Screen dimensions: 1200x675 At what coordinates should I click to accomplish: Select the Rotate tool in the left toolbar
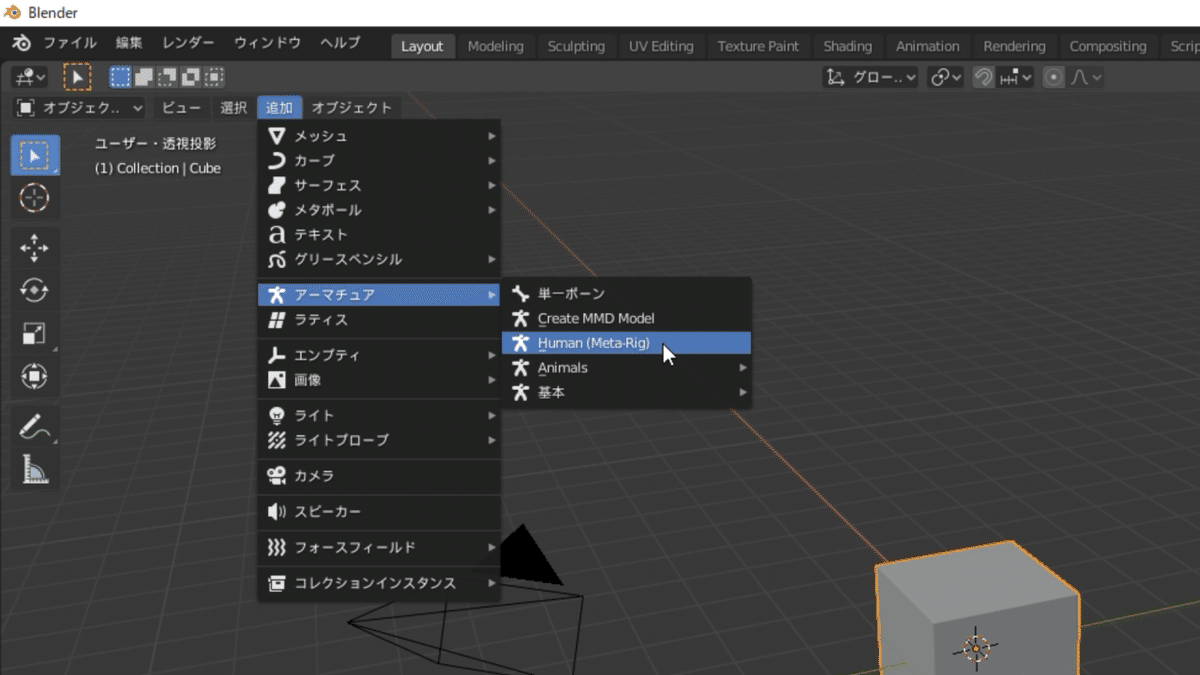pos(35,290)
